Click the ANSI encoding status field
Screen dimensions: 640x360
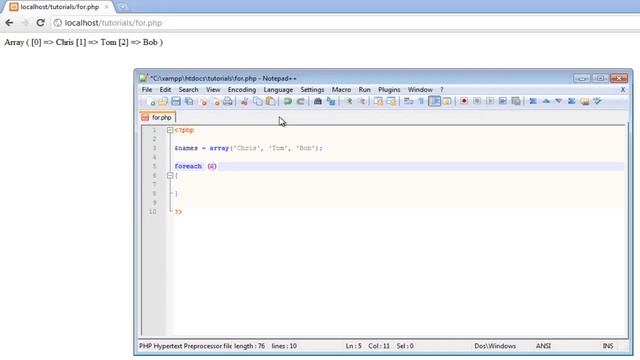[x=543, y=346]
